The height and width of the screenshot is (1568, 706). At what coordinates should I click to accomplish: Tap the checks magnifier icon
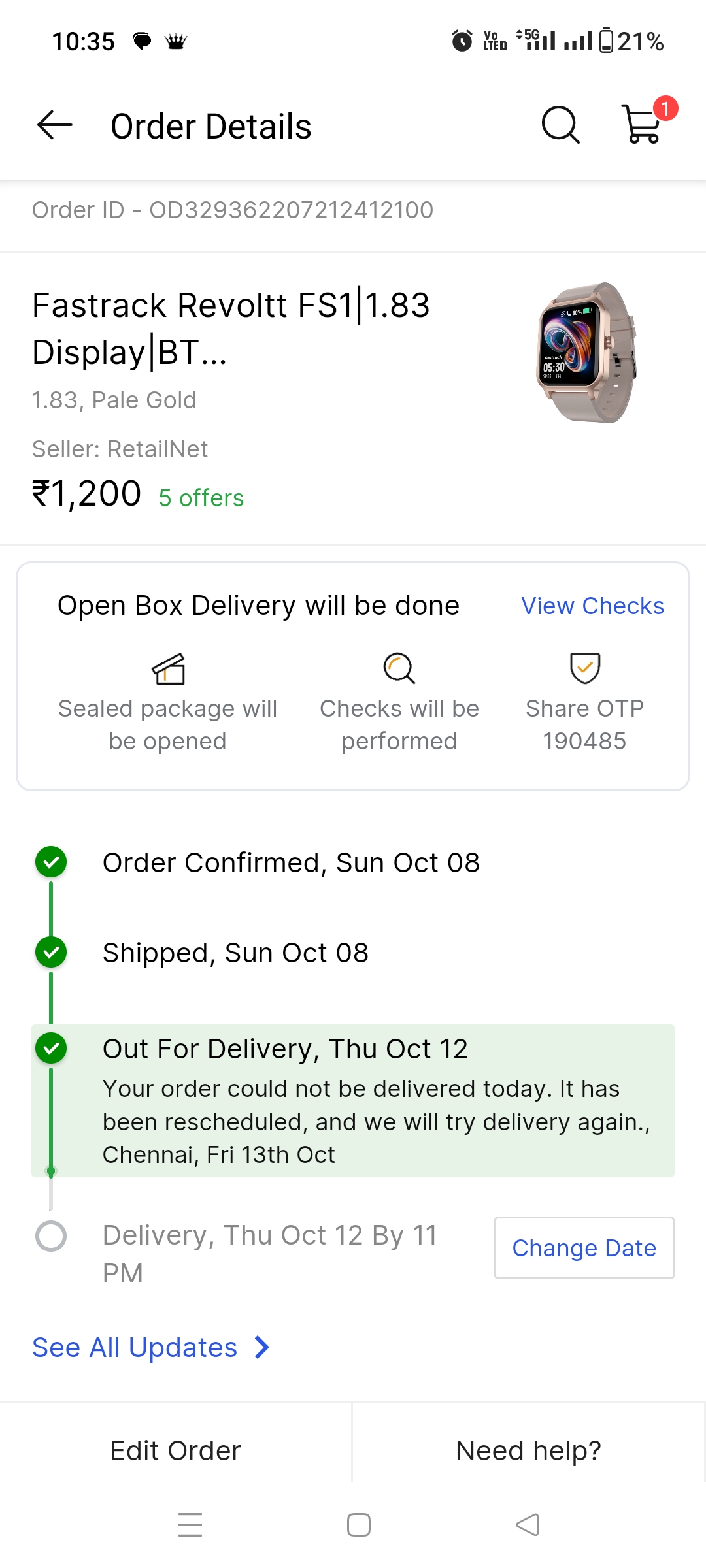pyautogui.click(x=399, y=668)
